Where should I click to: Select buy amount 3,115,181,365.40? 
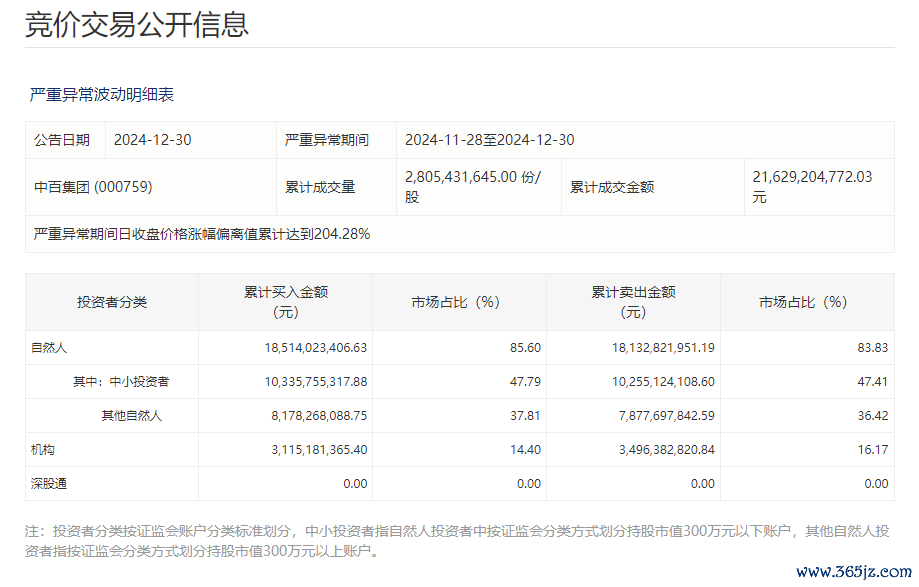(319, 450)
